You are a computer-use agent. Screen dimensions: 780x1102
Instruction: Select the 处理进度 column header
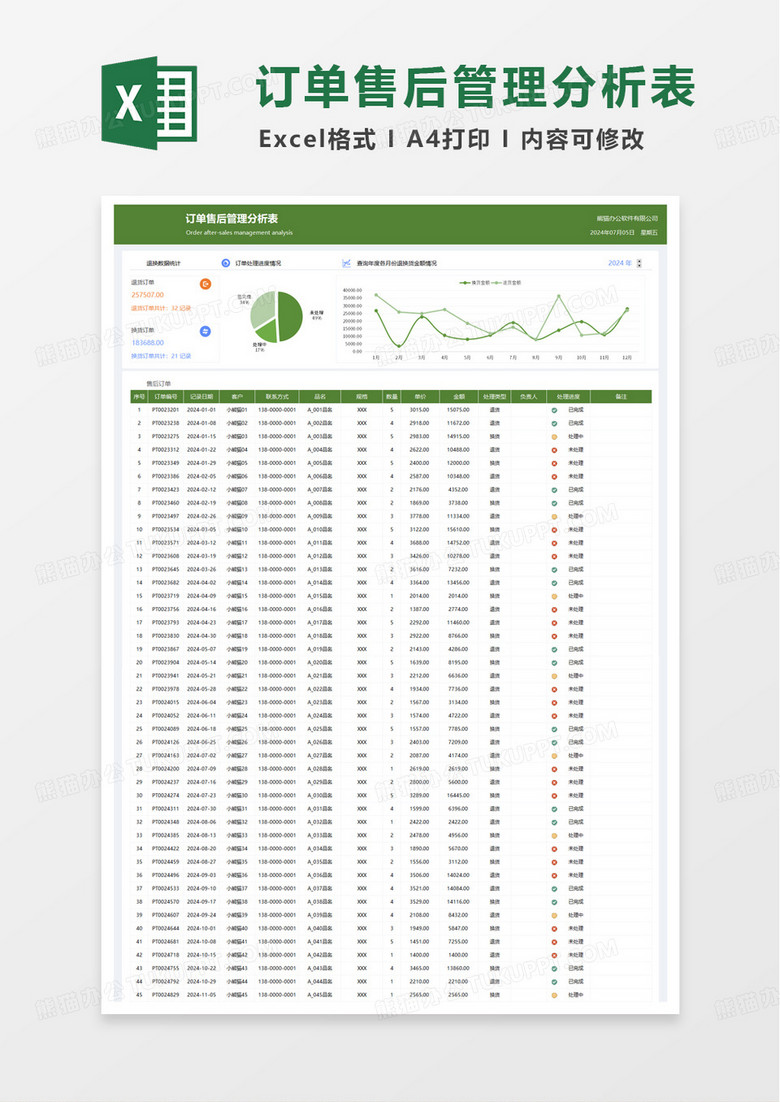(x=569, y=397)
